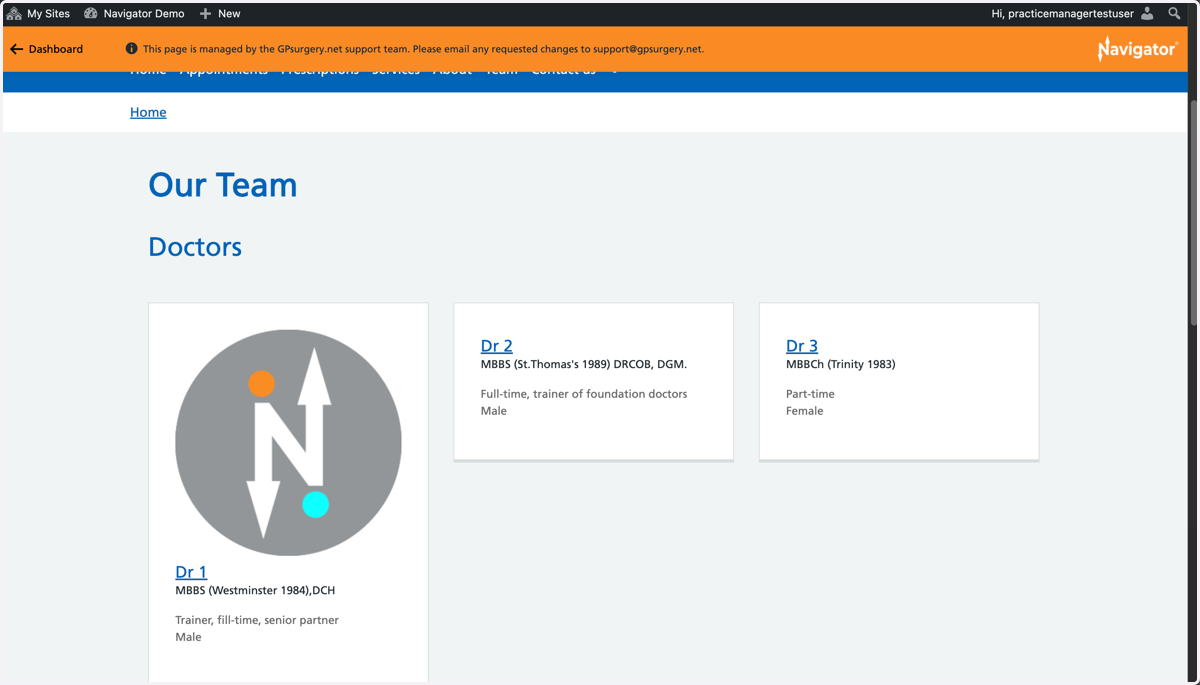The width and height of the screenshot is (1200, 685).
Task: Click 'Trainer, fill-time, senior partner' text
Action: [257, 620]
